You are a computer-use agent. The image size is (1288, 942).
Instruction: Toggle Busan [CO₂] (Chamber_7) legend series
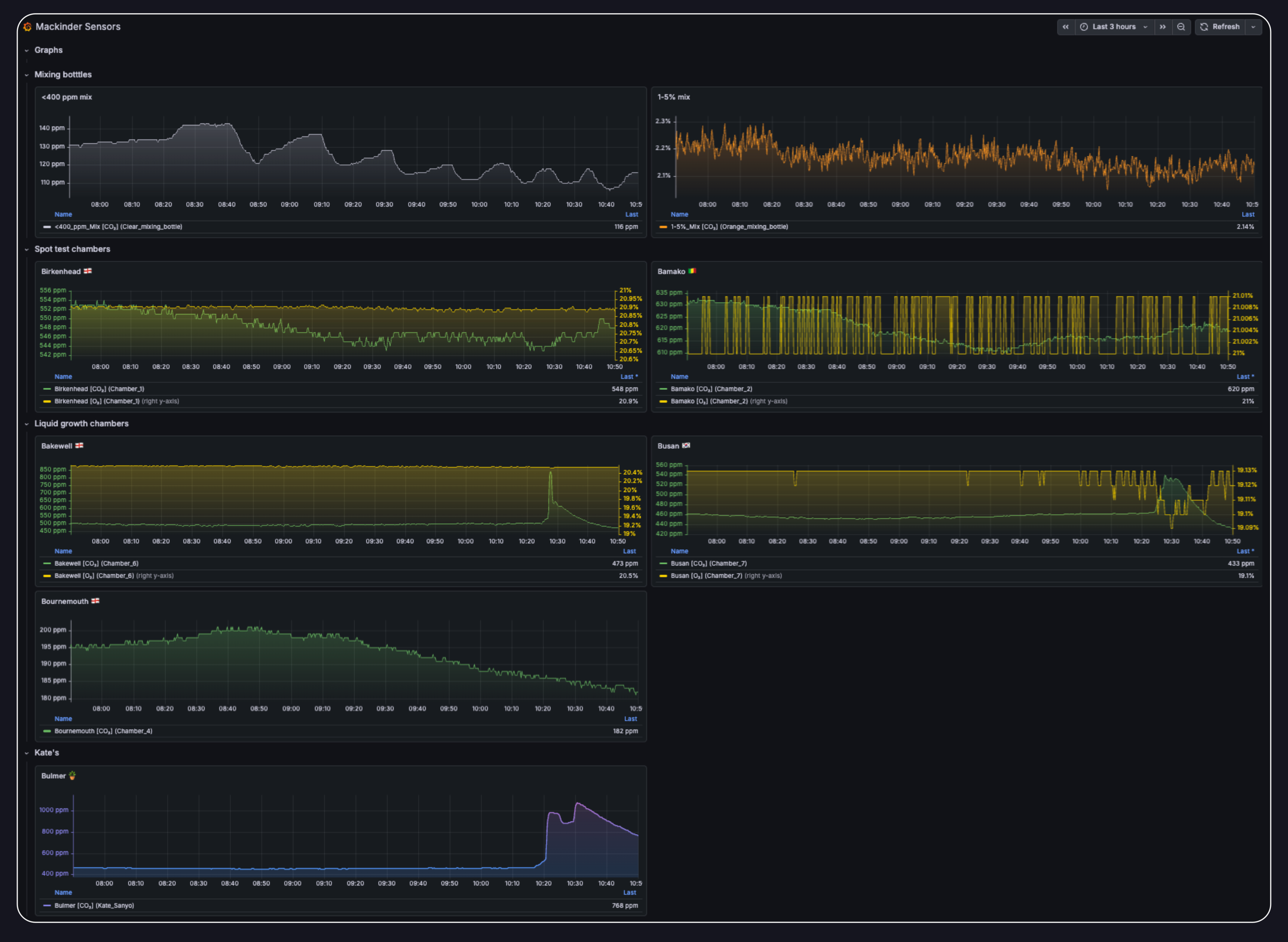[708, 564]
